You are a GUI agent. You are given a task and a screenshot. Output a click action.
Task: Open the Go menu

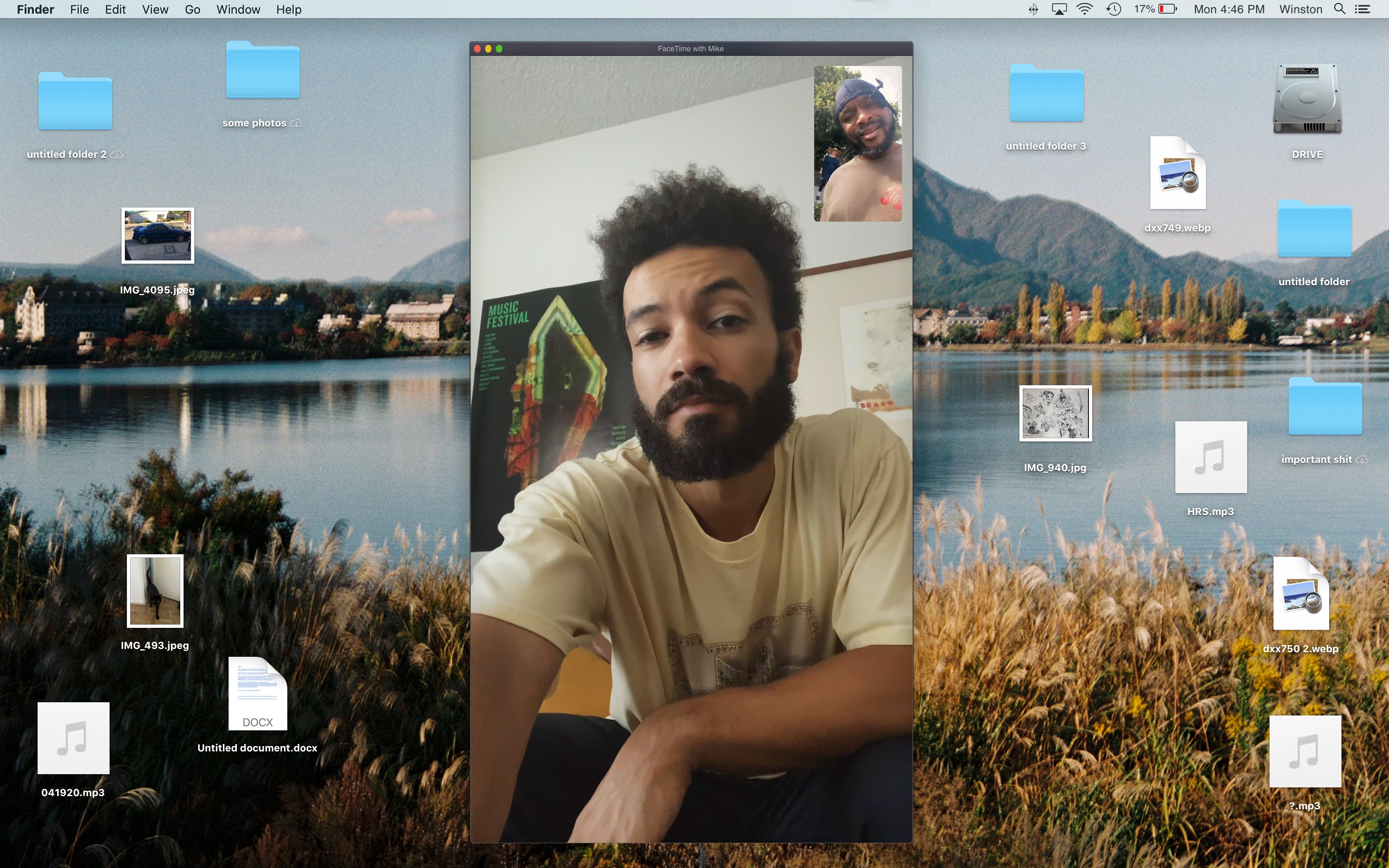click(192, 9)
